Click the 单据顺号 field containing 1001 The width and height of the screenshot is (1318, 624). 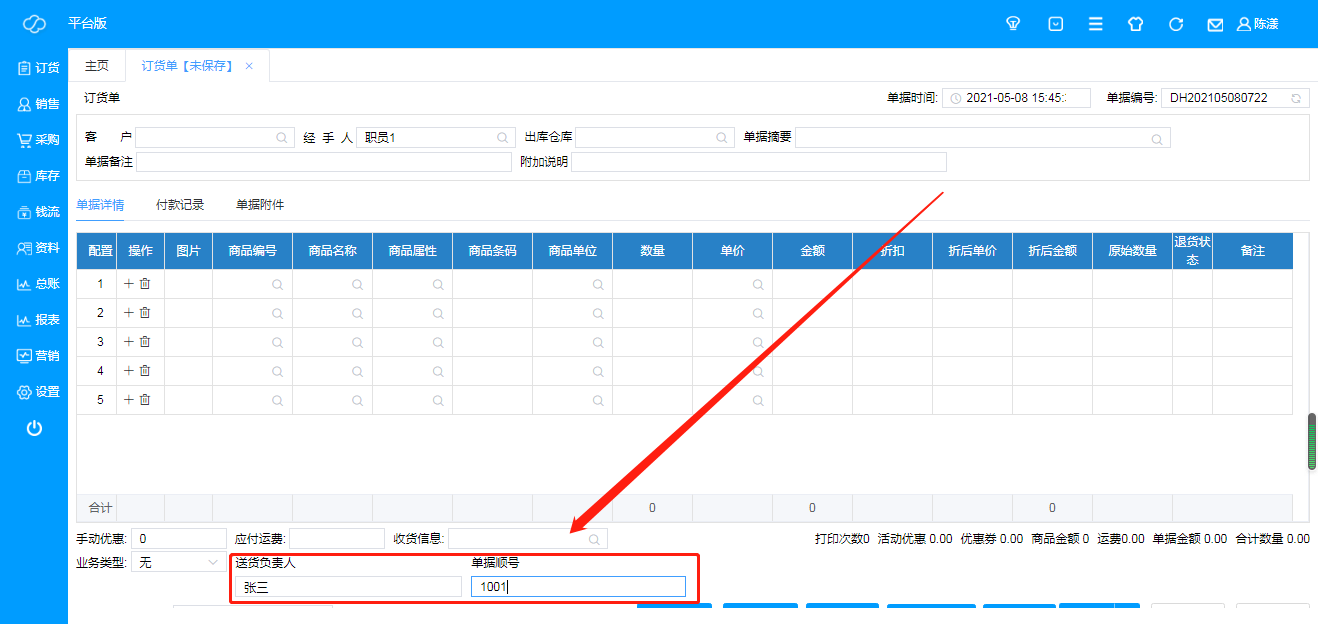(x=578, y=587)
